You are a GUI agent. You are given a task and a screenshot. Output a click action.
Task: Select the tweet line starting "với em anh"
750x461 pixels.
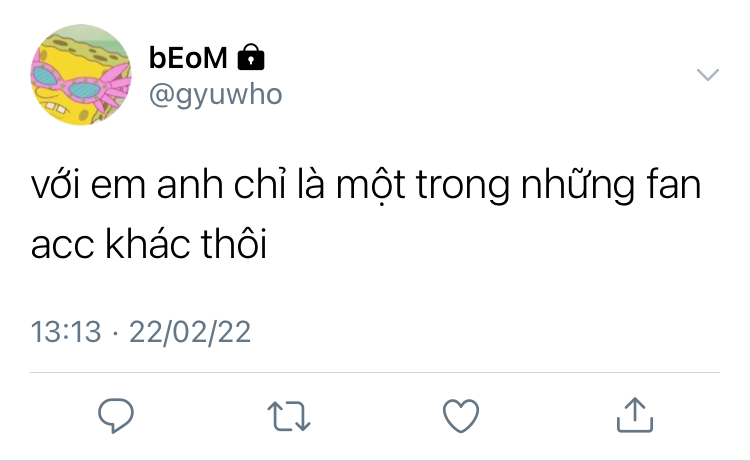coord(366,186)
